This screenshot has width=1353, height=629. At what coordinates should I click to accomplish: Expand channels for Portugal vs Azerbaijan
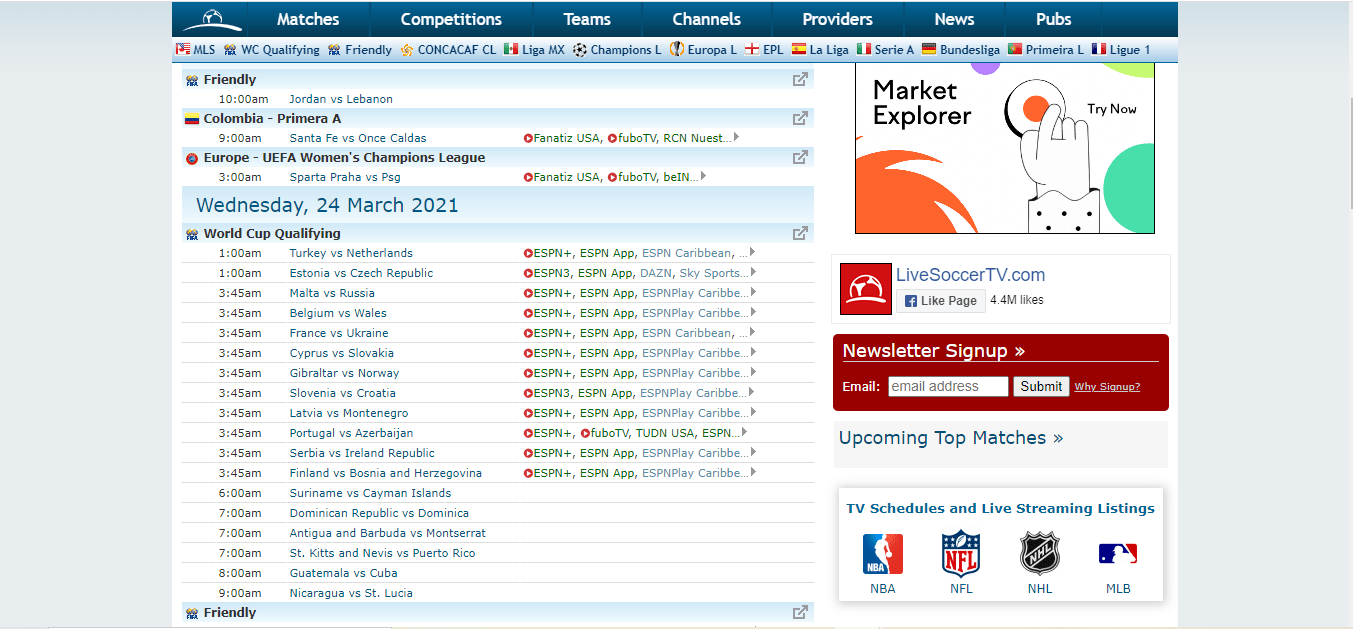click(x=744, y=432)
